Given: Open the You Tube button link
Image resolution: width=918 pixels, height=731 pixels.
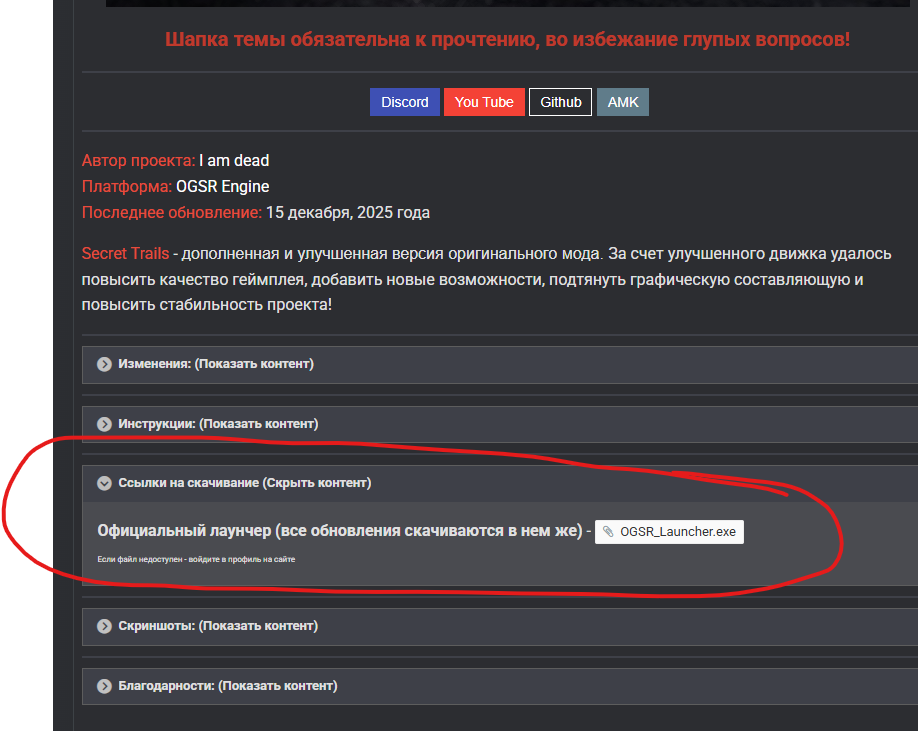Looking at the screenshot, I should (x=484, y=102).
